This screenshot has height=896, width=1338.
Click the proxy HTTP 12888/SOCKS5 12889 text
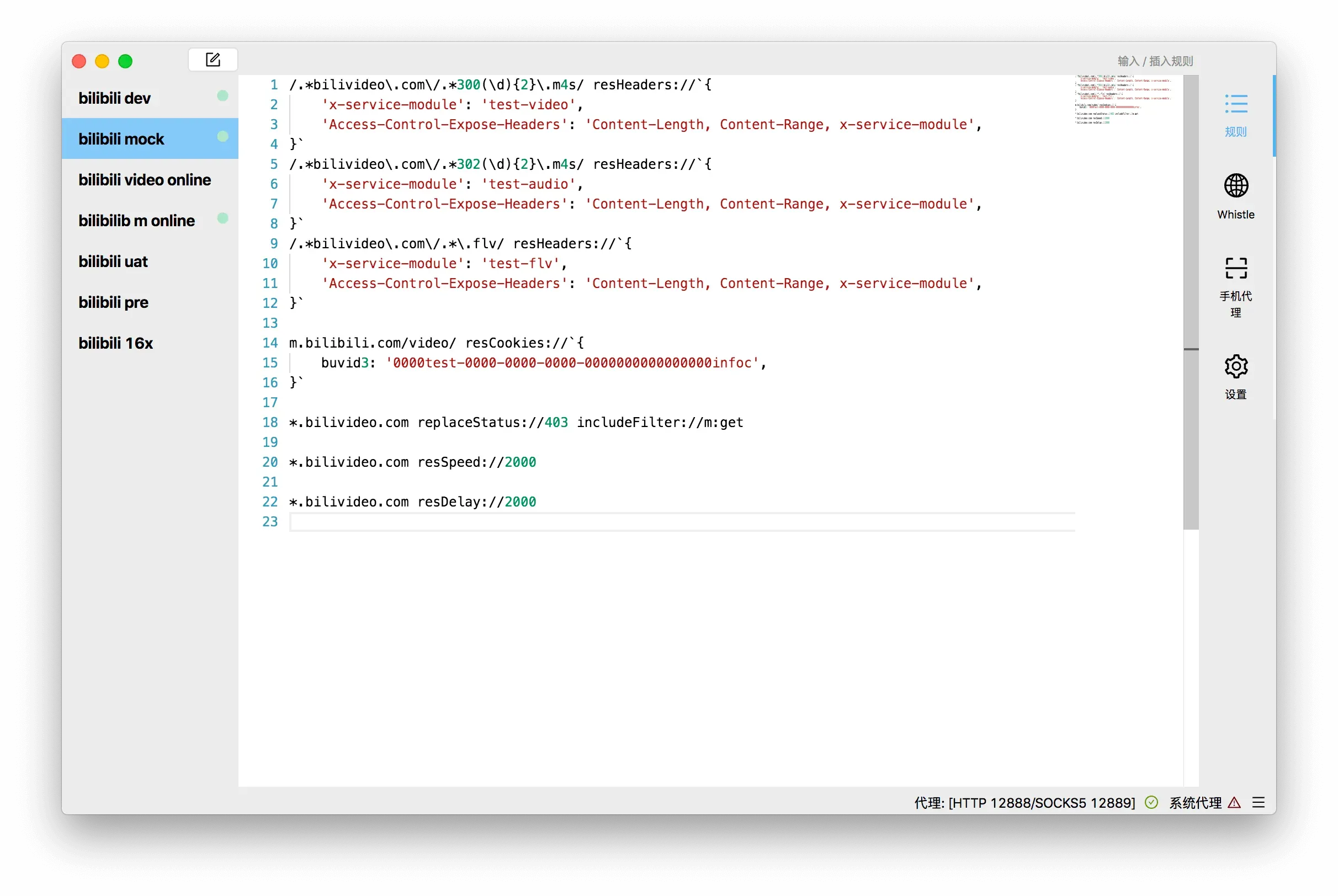(1024, 803)
